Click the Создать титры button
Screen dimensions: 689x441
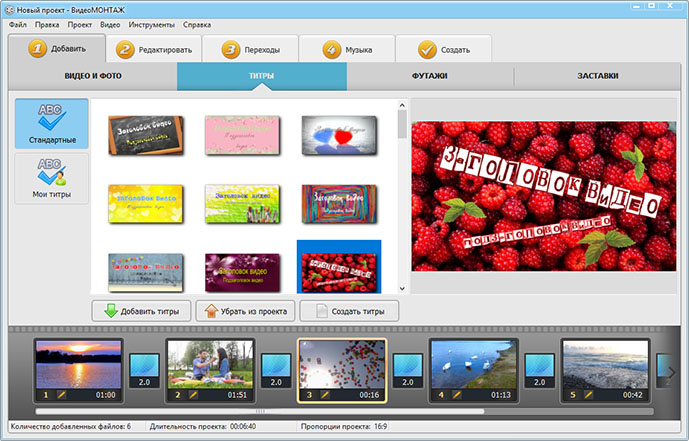348,311
